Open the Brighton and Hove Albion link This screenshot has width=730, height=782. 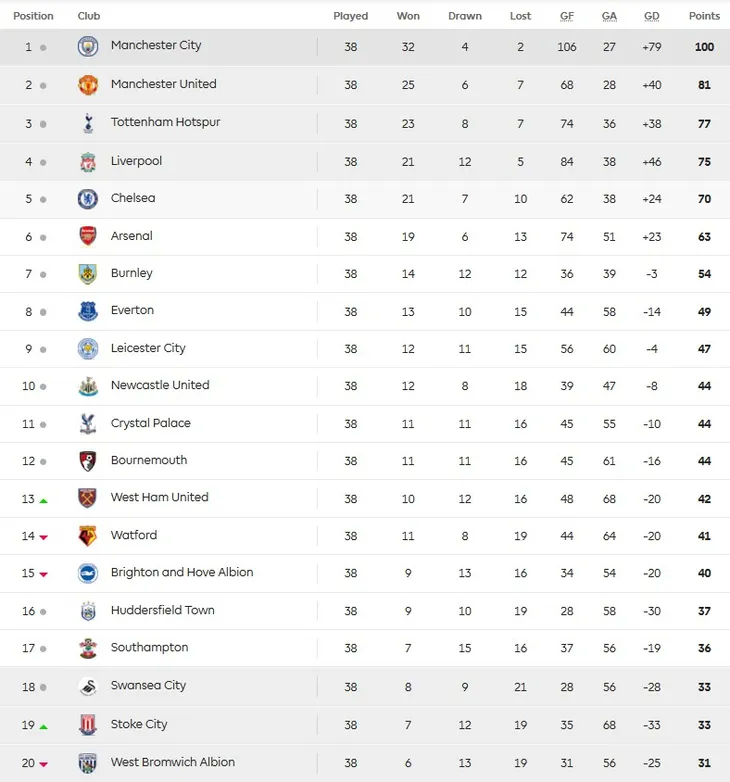coord(182,572)
